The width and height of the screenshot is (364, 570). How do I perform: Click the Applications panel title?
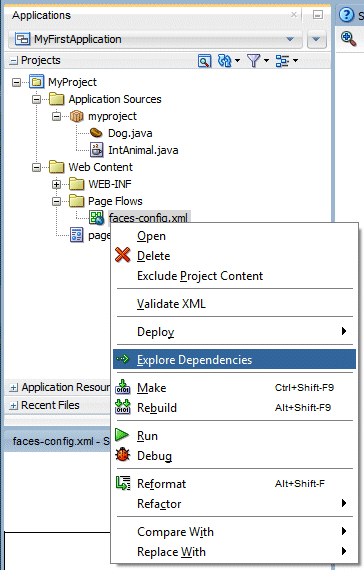41,15
